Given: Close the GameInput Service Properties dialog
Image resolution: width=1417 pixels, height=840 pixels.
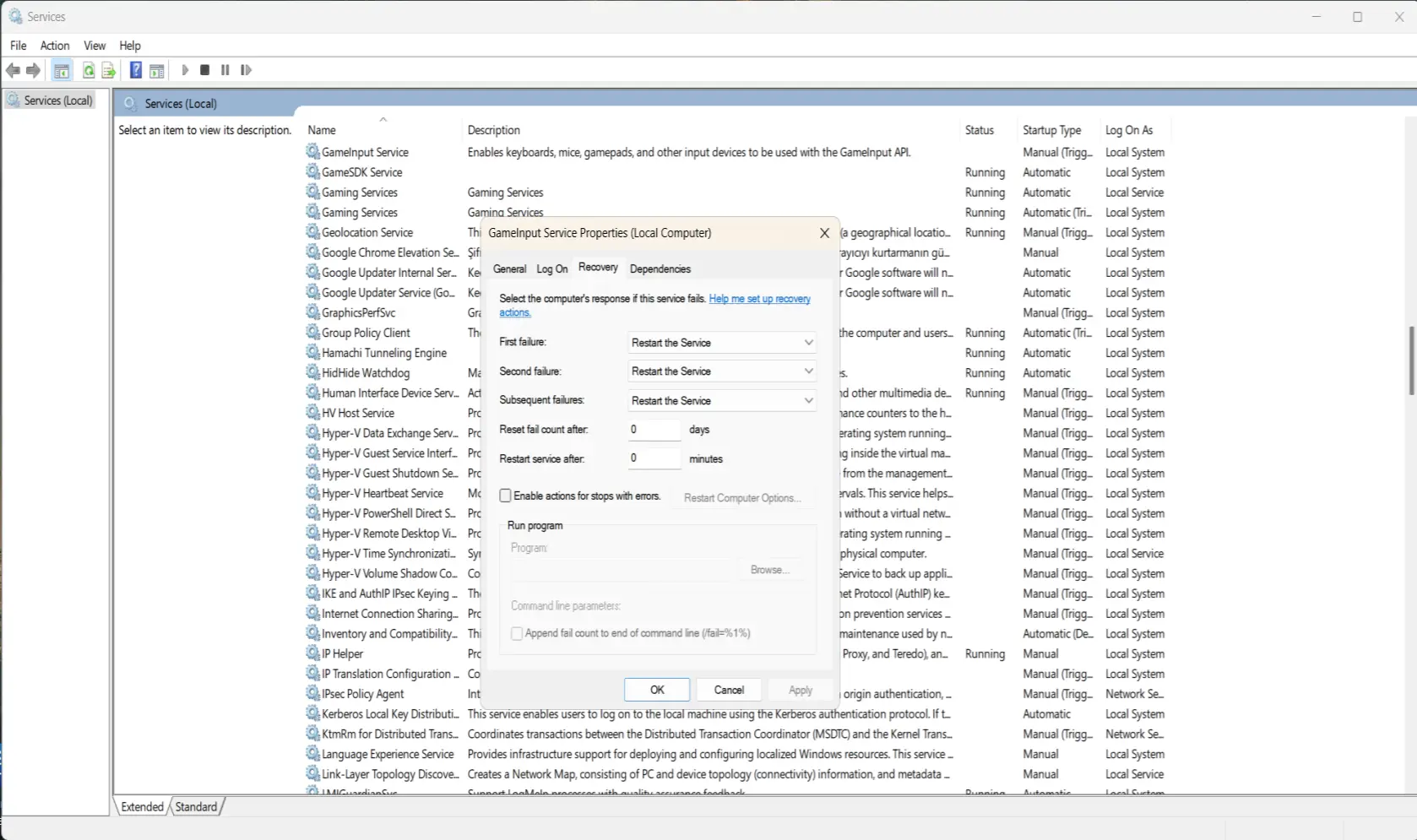Looking at the screenshot, I should [824, 233].
